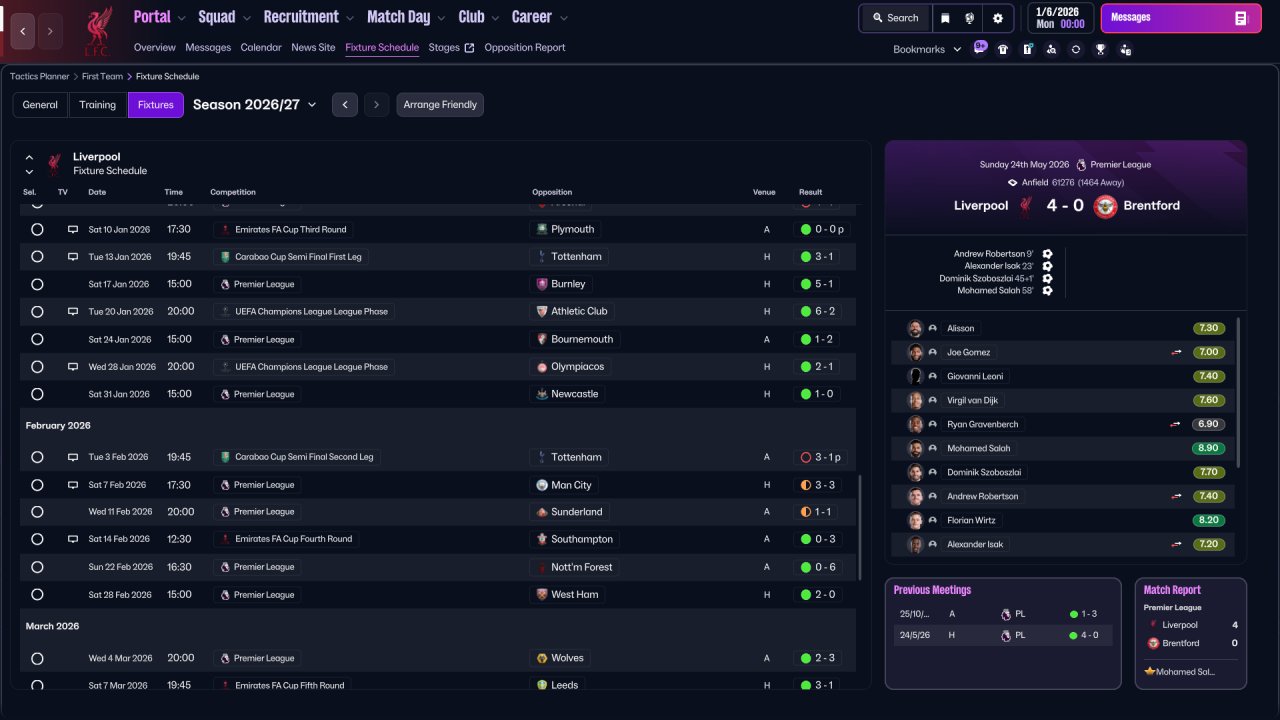The height and width of the screenshot is (720, 1280).
Task: Select the Plymouth fixture radio button
Action: pos(37,229)
